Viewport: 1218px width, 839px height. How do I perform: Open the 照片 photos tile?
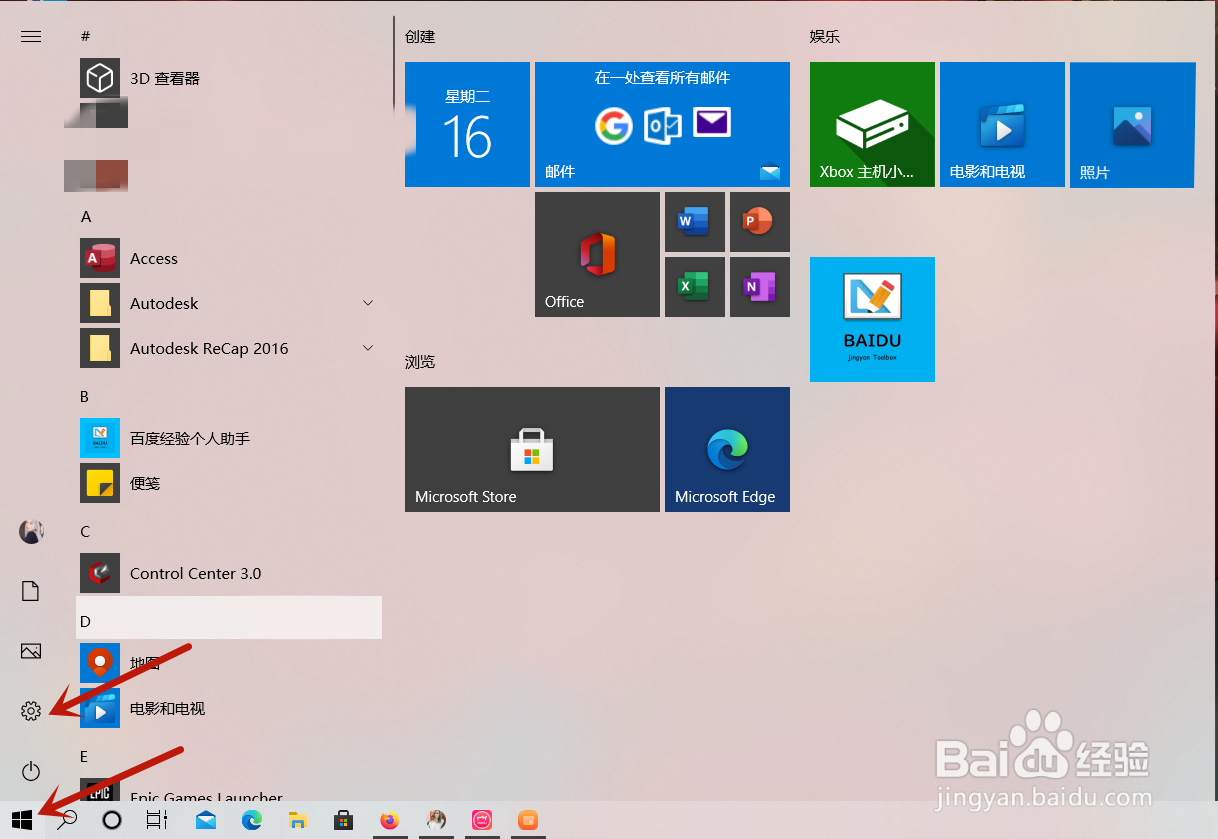point(1132,124)
